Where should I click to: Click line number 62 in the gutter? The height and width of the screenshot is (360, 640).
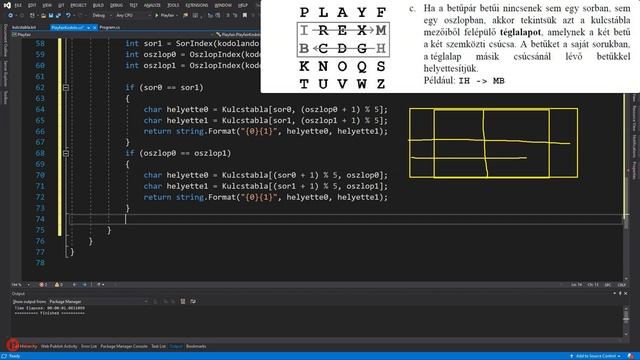[x=40, y=87]
